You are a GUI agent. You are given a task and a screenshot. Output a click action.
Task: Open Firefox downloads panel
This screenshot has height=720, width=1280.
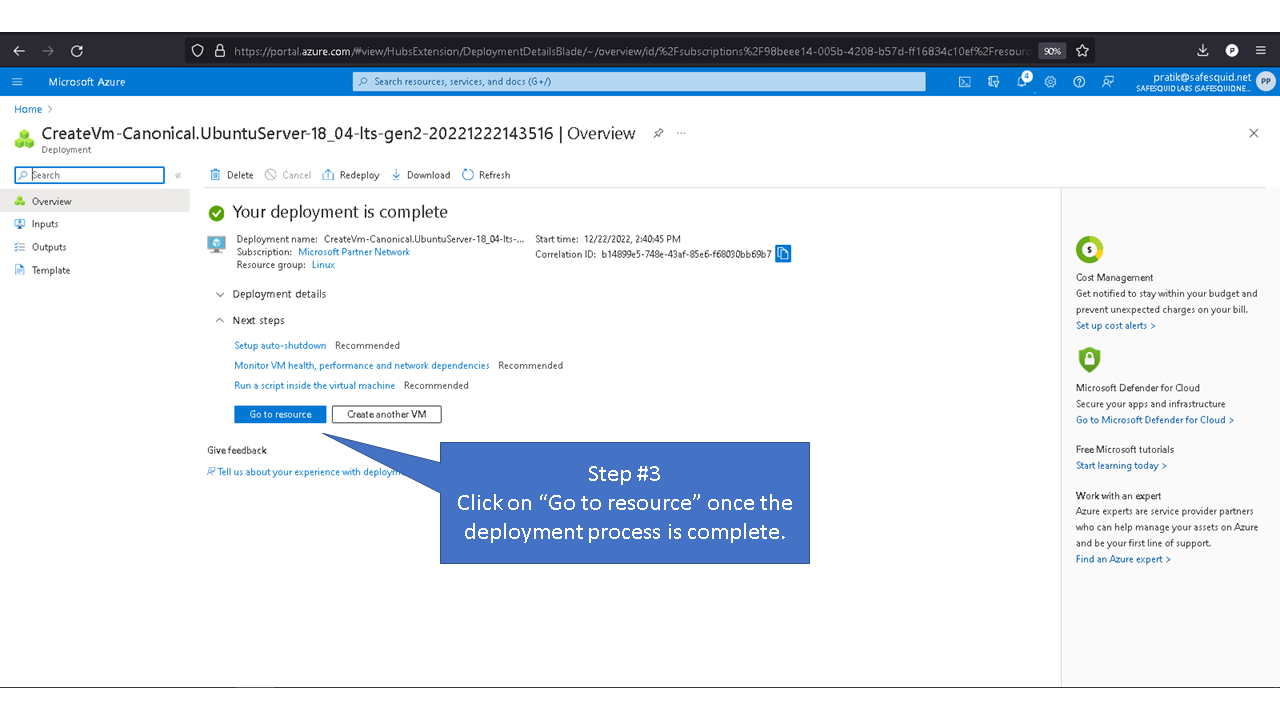[x=1203, y=51]
